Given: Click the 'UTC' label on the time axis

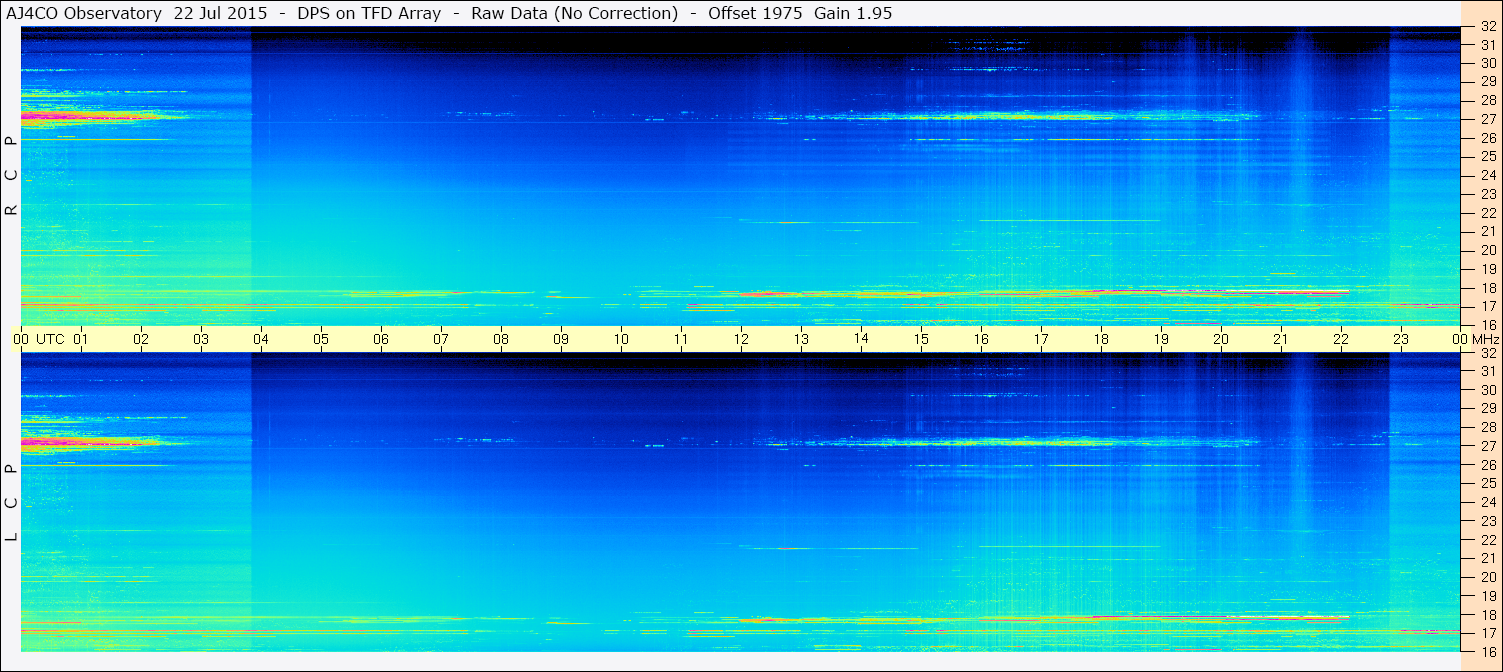Looking at the screenshot, I should [x=50, y=339].
